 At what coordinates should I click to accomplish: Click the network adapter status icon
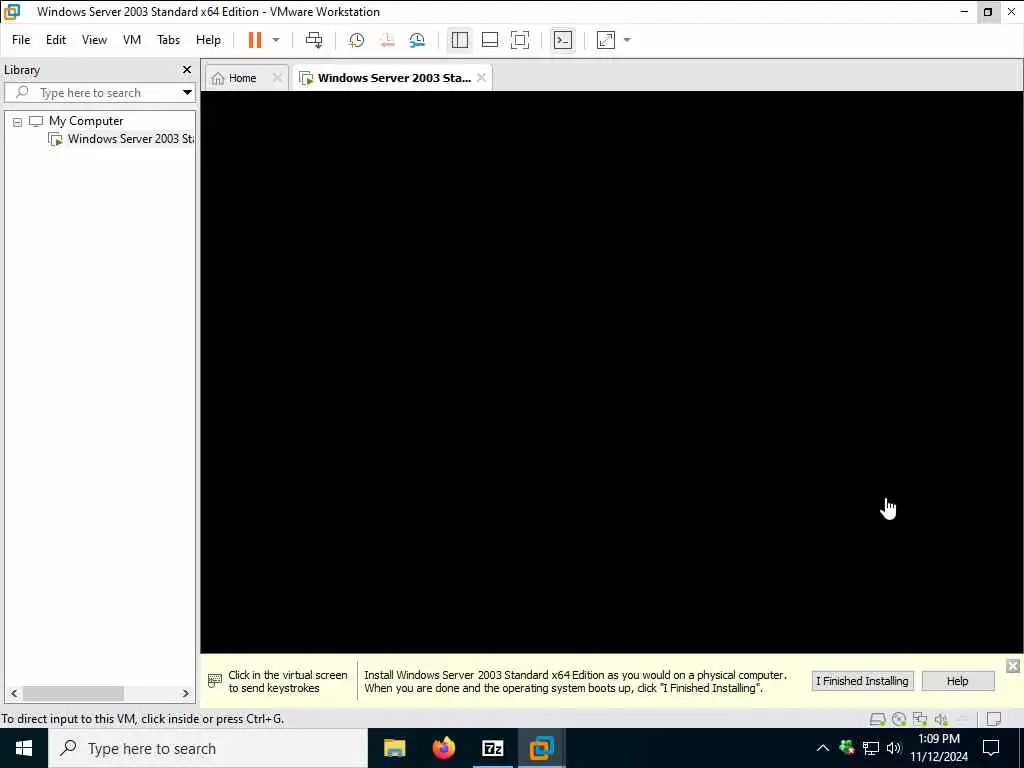[x=920, y=719]
